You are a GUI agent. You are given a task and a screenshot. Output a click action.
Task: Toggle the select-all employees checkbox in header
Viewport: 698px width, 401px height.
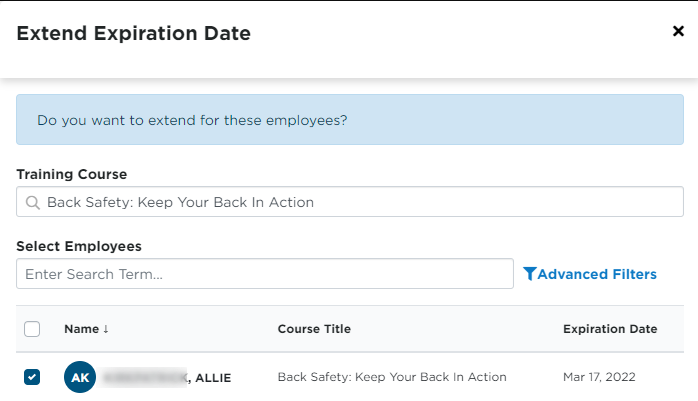tap(32, 329)
